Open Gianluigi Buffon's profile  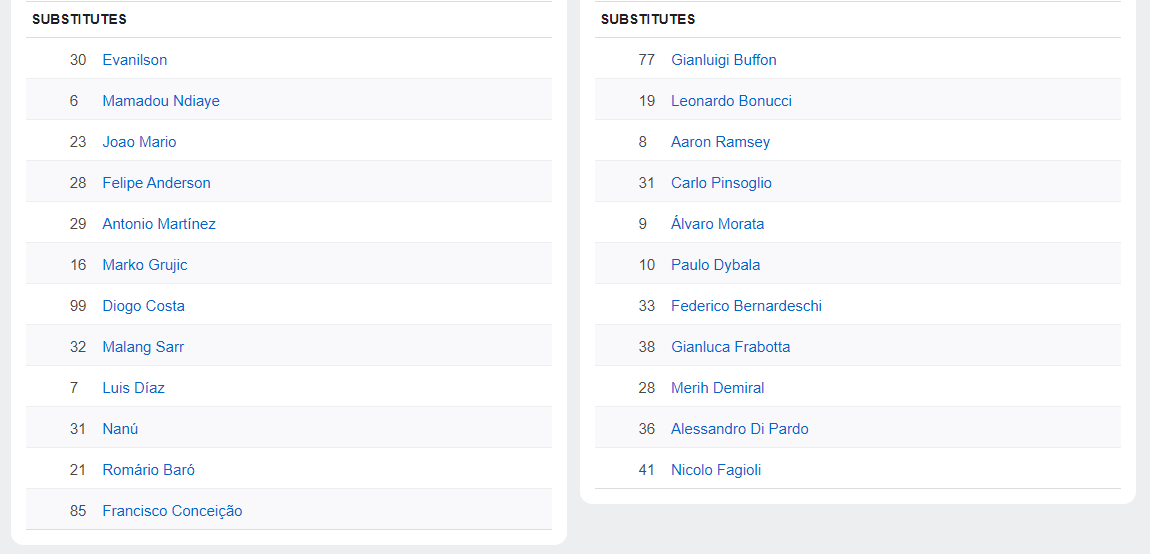[x=723, y=60]
